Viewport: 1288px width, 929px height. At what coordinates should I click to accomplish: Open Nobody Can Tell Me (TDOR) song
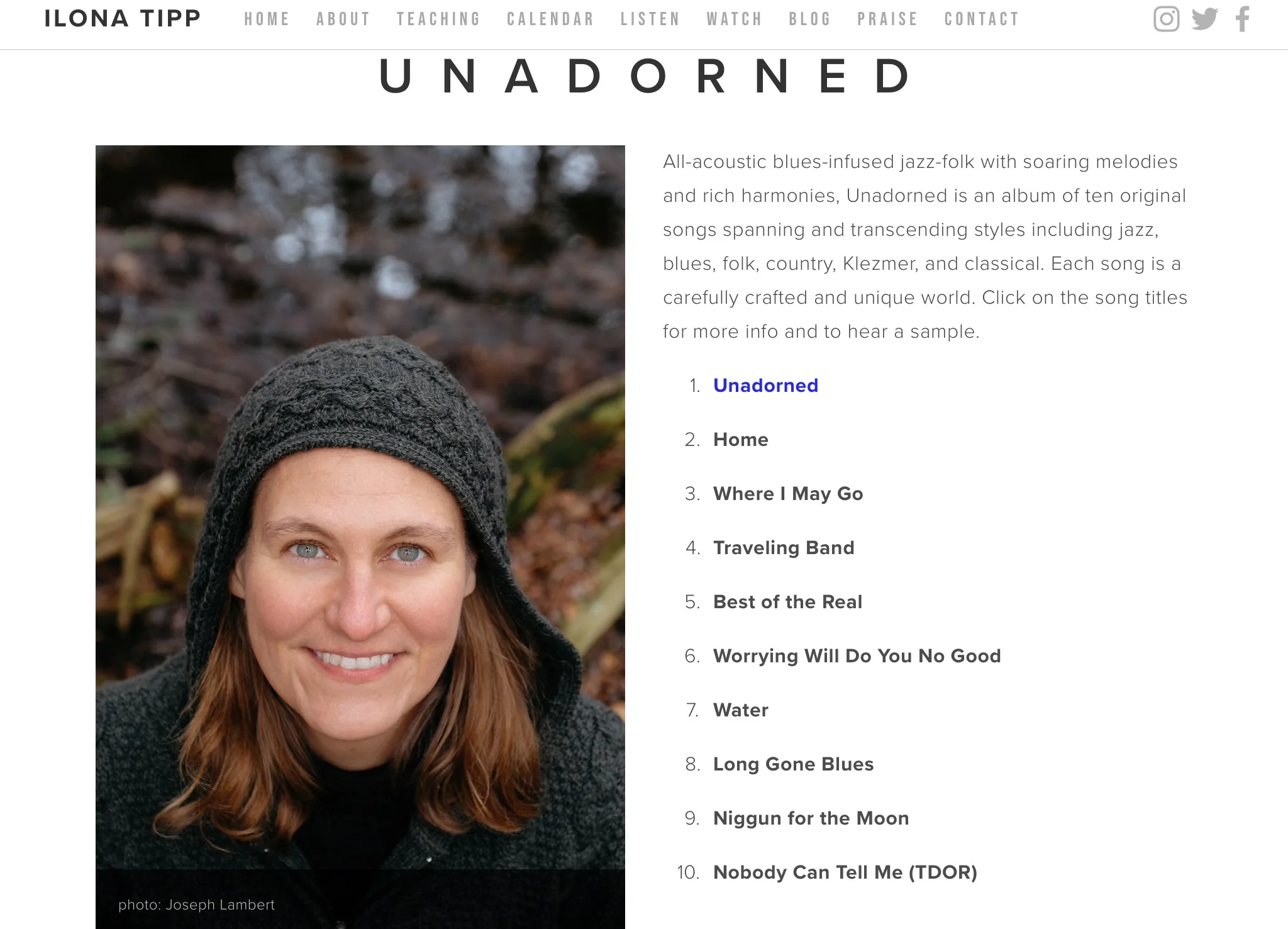(845, 872)
